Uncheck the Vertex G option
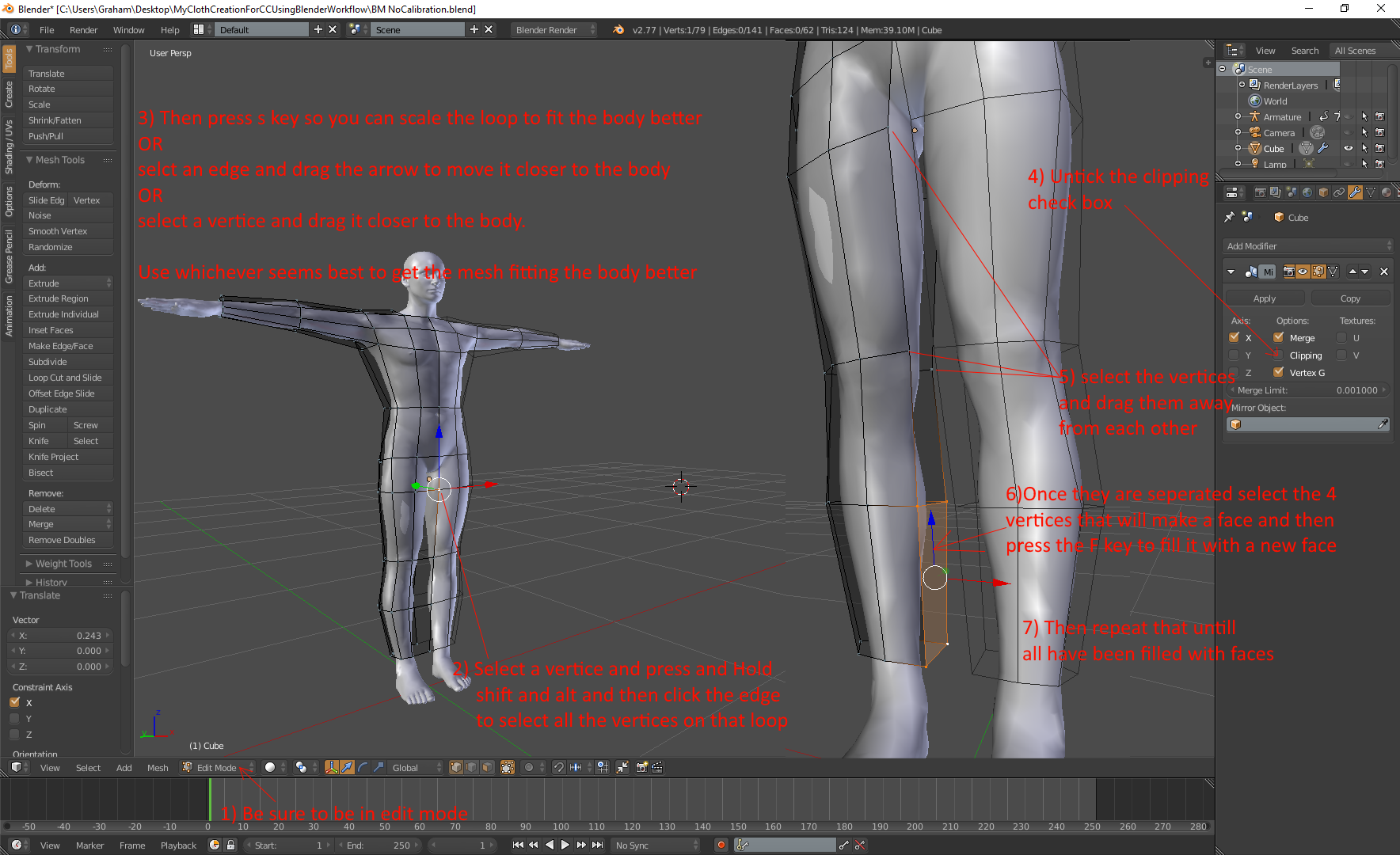 coord(1278,372)
